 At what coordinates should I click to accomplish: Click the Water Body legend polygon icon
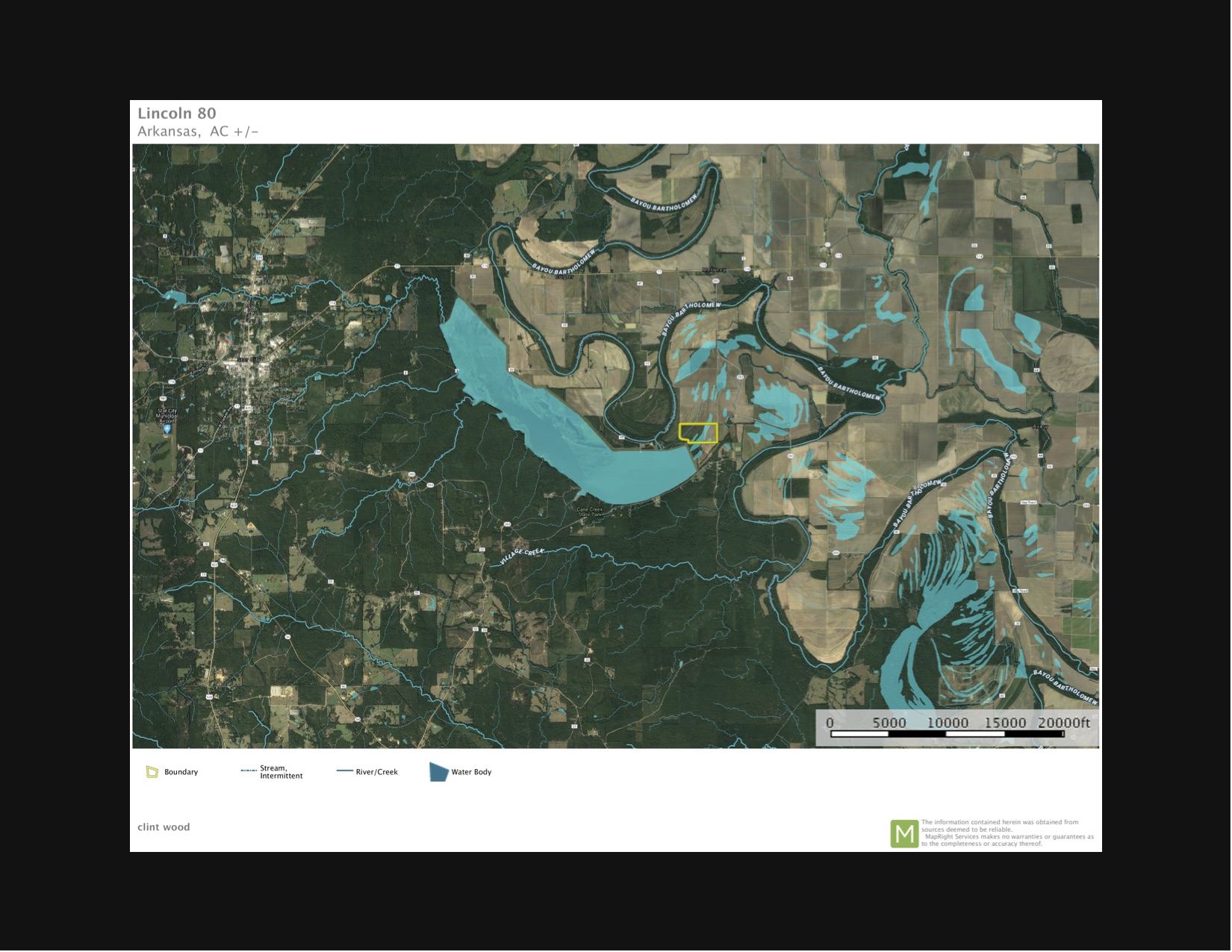click(x=438, y=772)
